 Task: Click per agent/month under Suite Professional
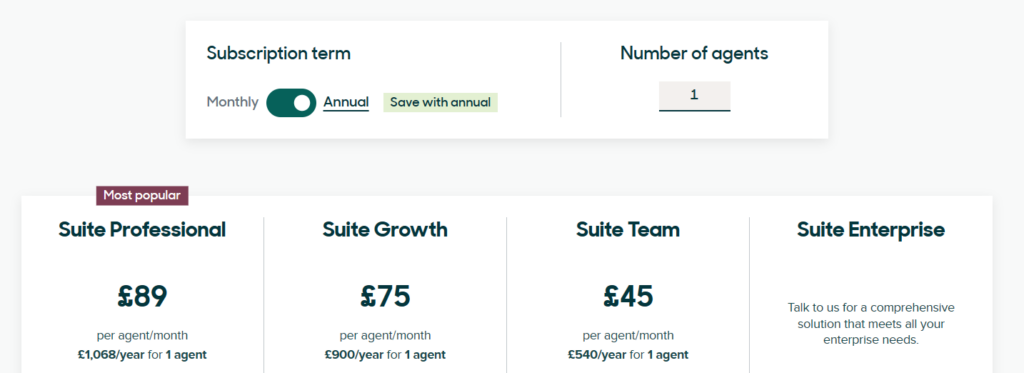pos(142,336)
